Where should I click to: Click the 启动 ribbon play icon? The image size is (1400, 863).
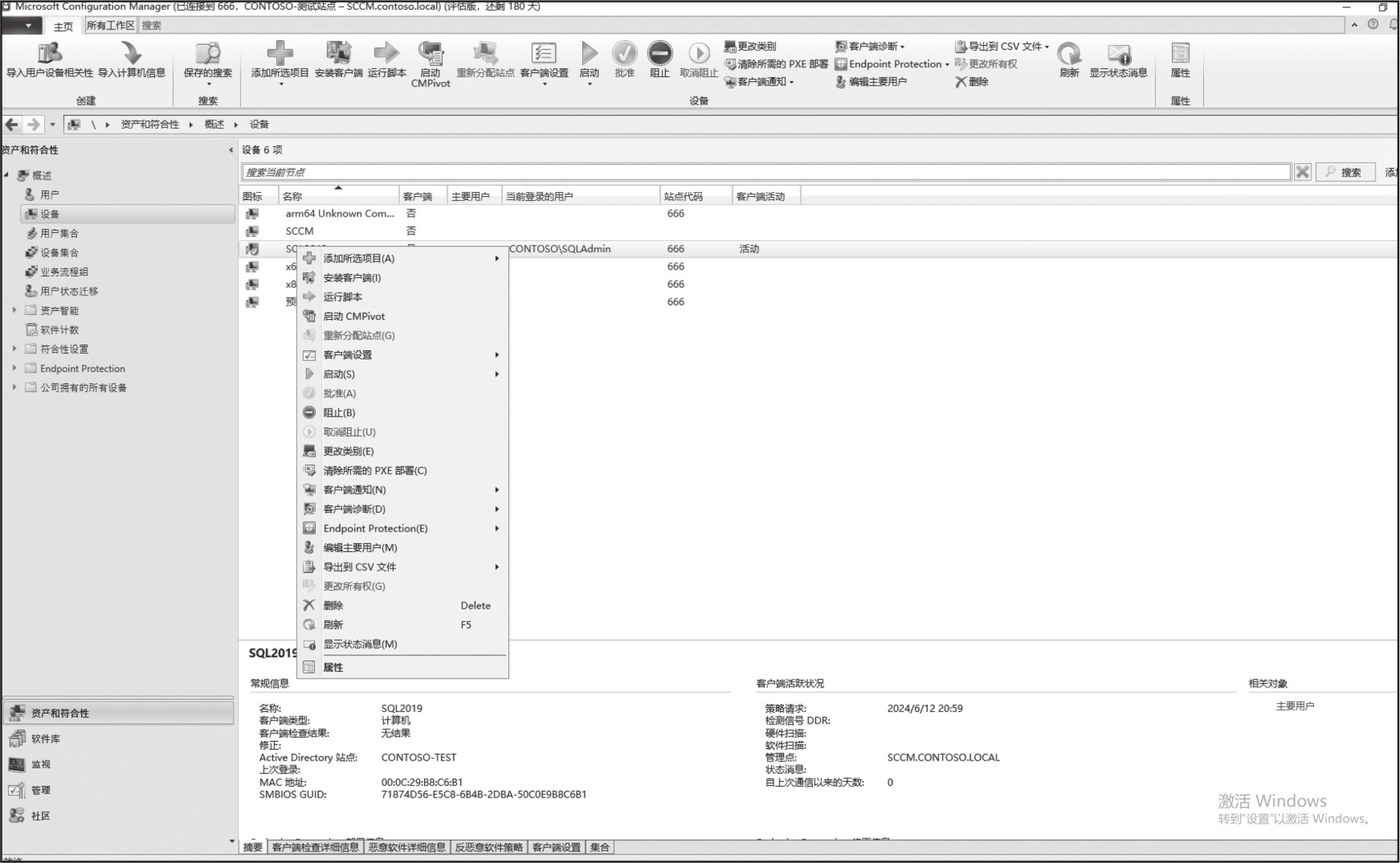(x=589, y=53)
